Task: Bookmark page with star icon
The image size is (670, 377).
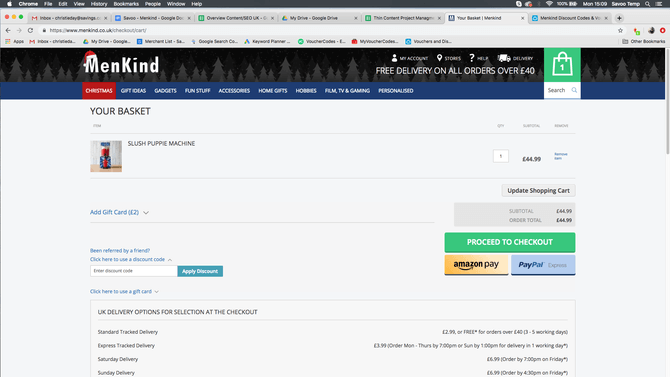Action: click(620, 30)
